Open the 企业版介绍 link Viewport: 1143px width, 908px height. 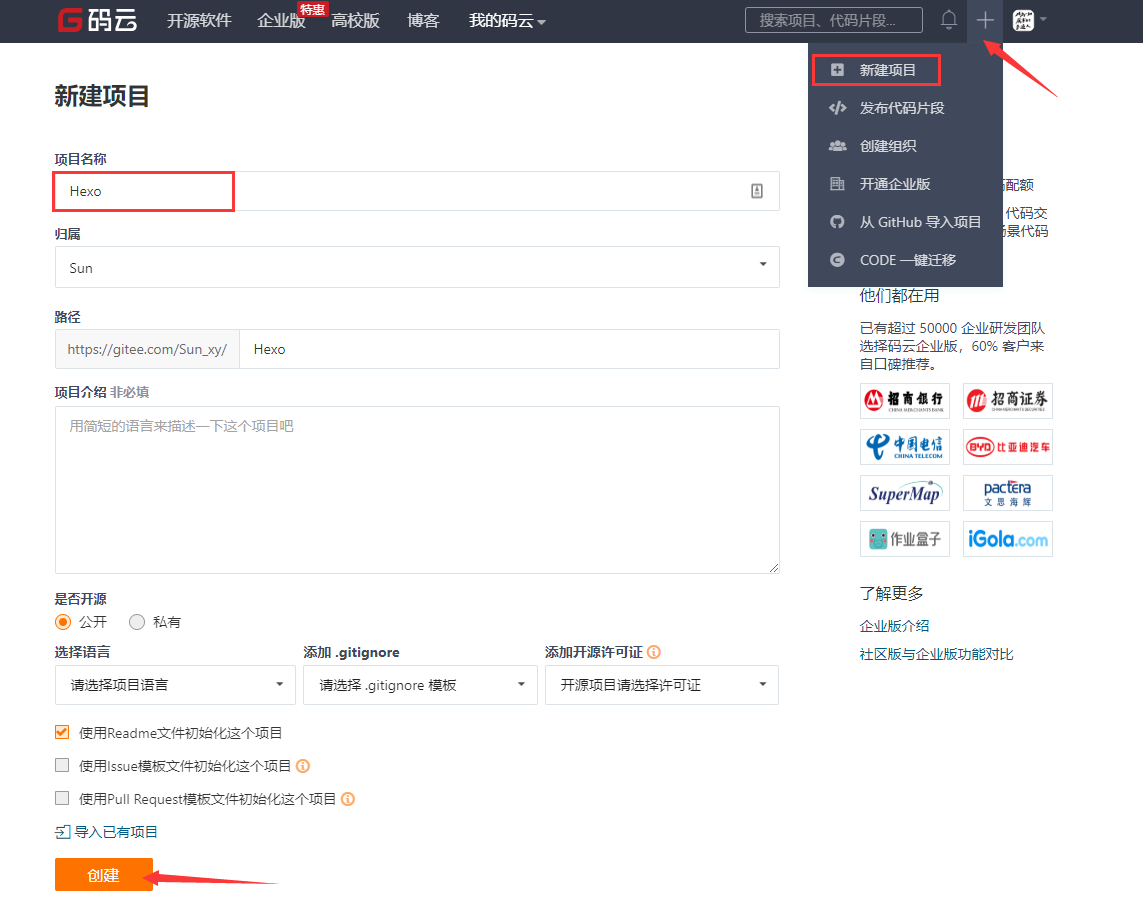(x=894, y=626)
